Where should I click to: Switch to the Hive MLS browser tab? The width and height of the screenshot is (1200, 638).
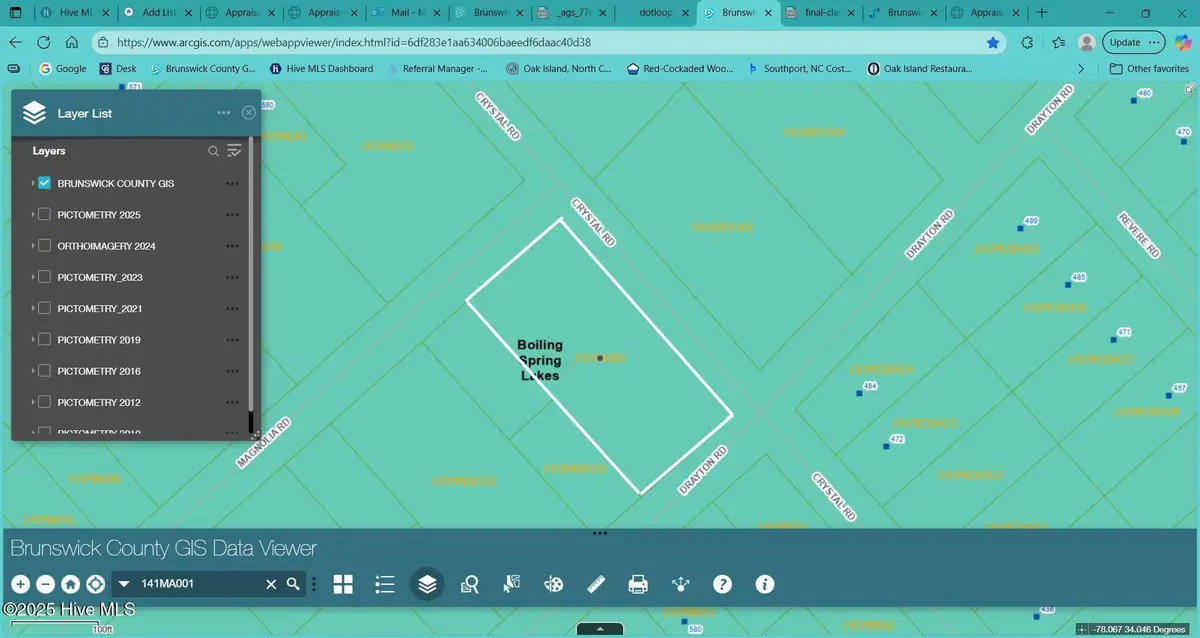[x=75, y=13]
